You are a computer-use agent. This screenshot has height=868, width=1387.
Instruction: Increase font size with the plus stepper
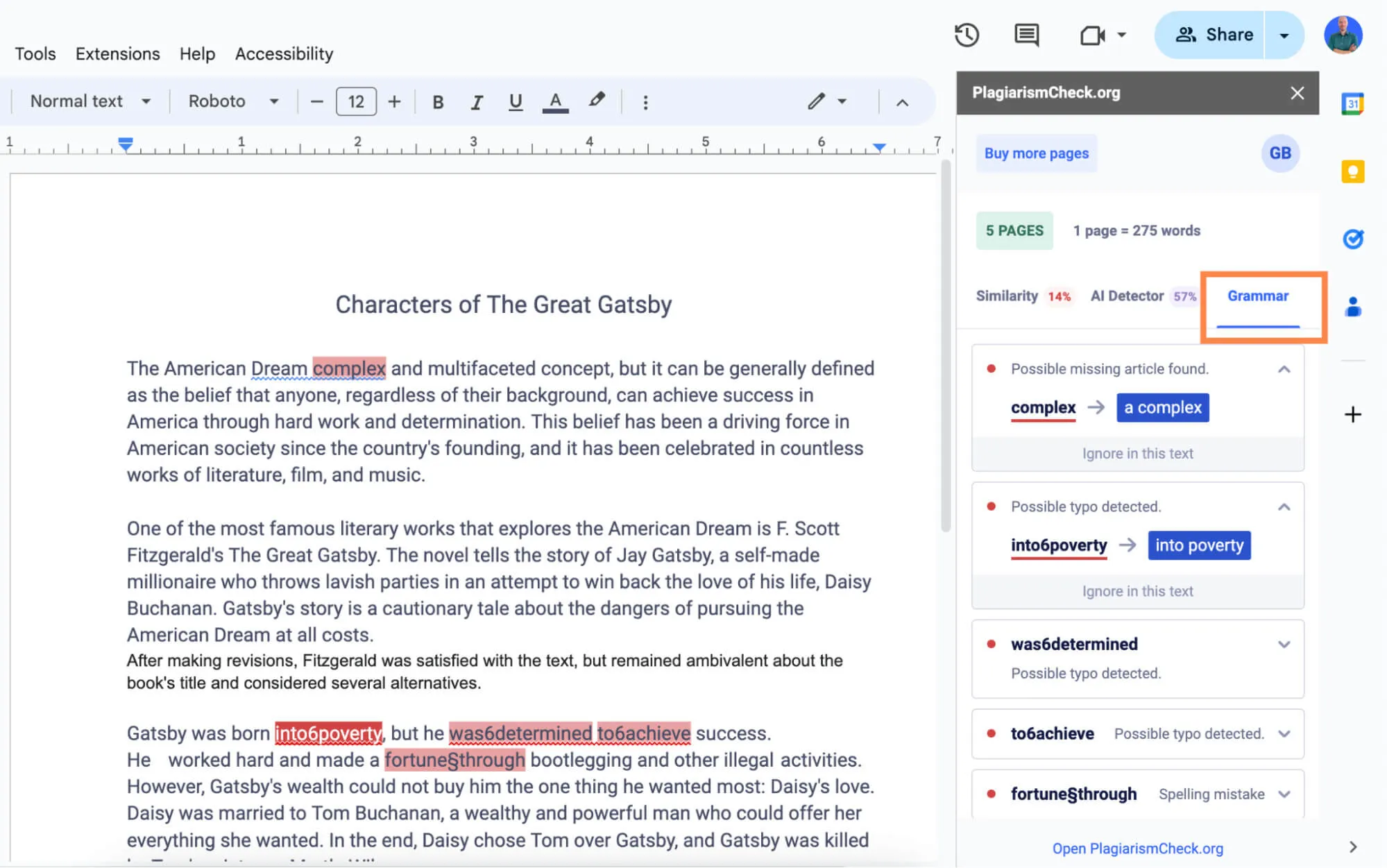[393, 101]
